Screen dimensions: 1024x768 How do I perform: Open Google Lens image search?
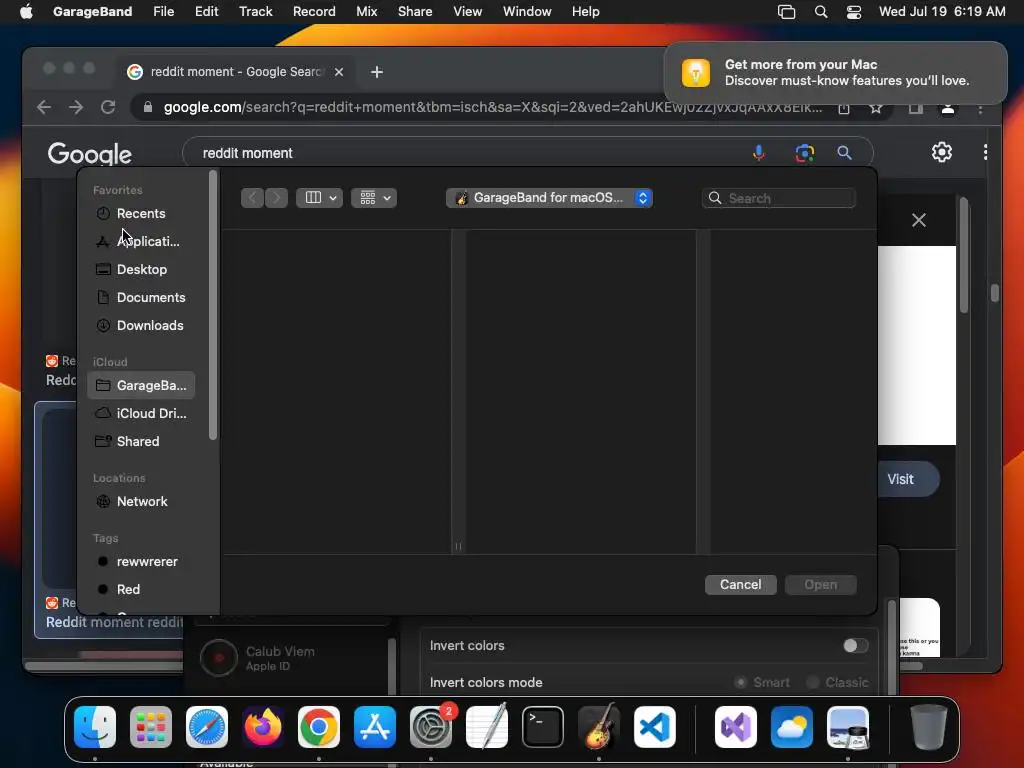click(805, 153)
